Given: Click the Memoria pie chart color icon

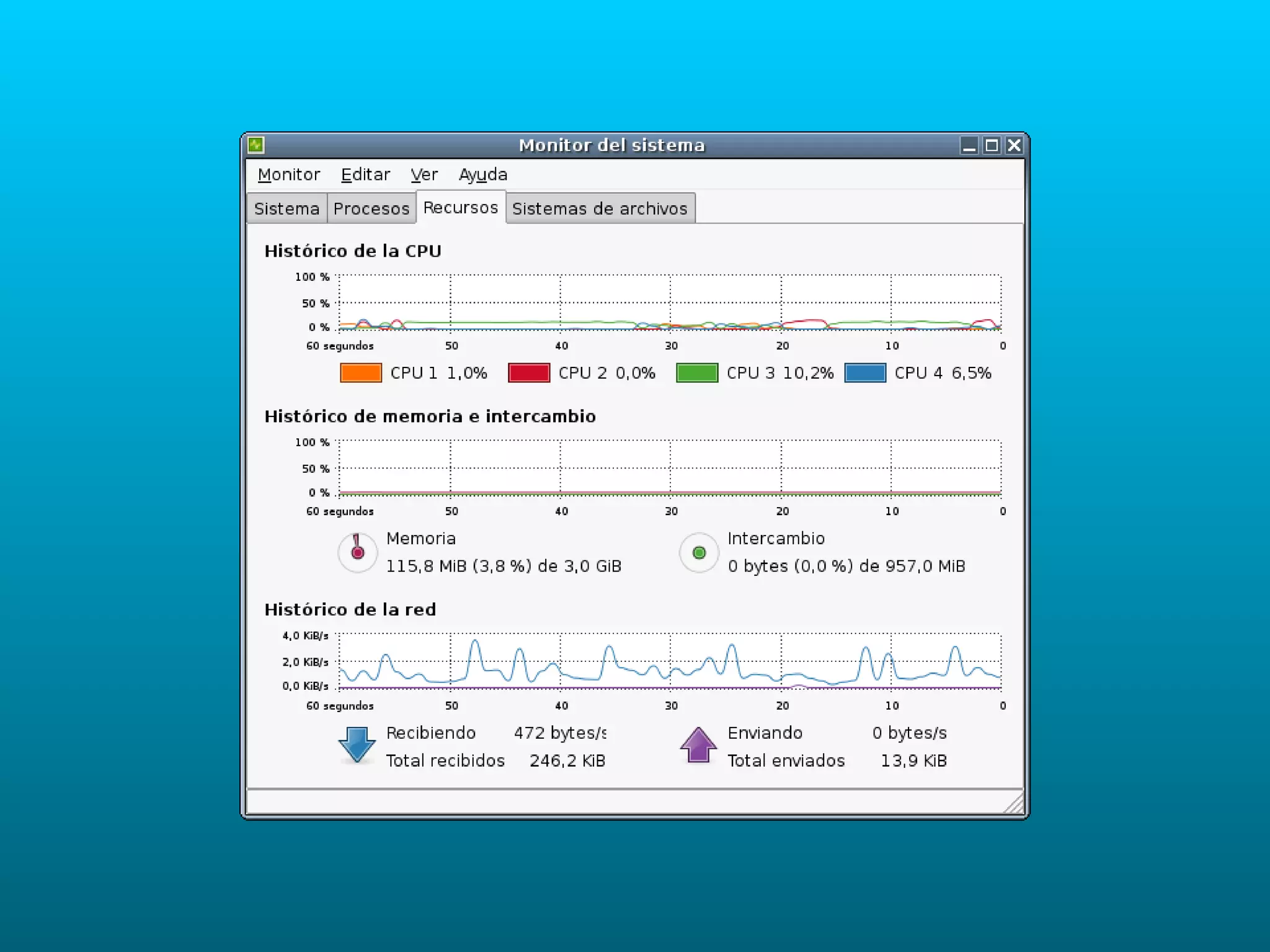Looking at the screenshot, I should pos(357,552).
